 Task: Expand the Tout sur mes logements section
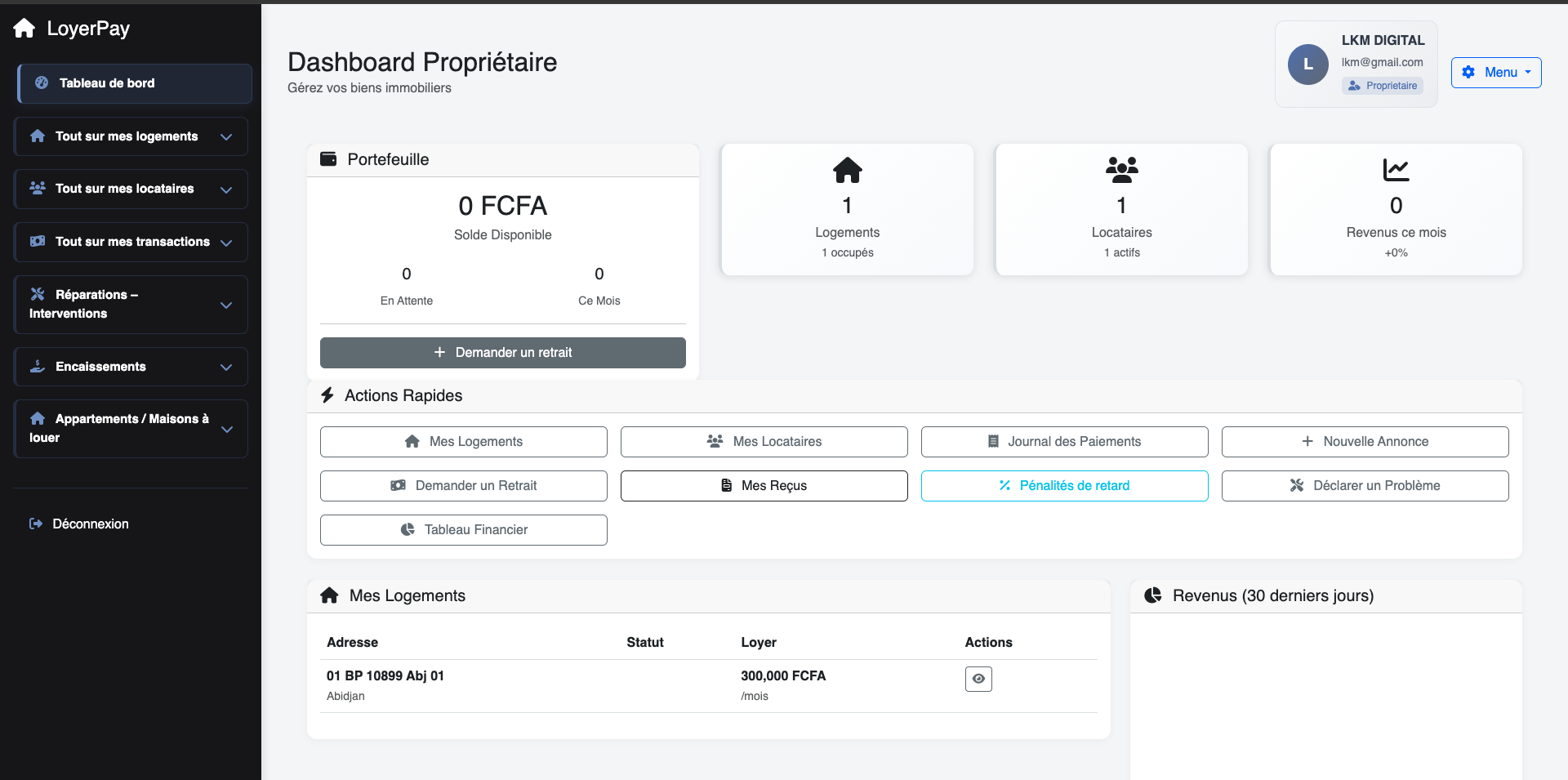click(131, 136)
